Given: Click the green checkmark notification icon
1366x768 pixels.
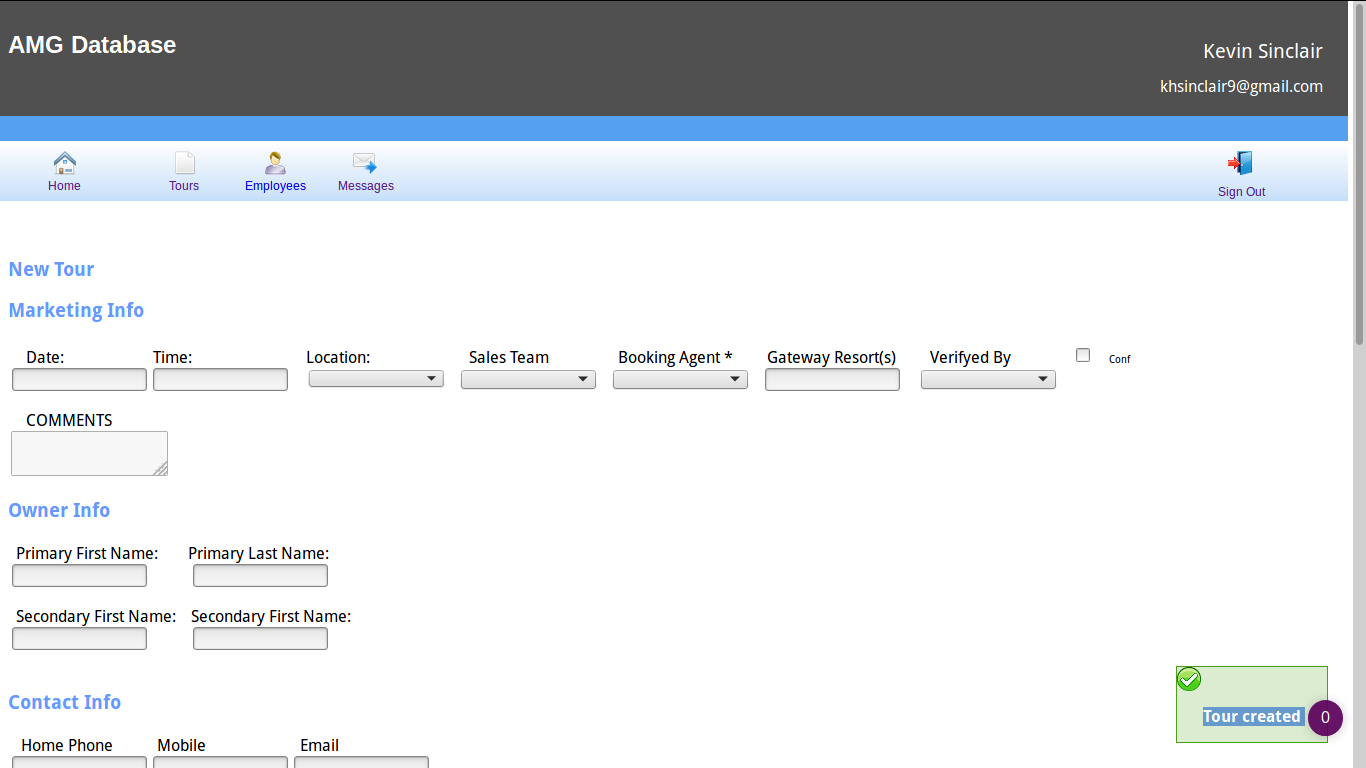Looking at the screenshot, I should tap(1189, 680).
